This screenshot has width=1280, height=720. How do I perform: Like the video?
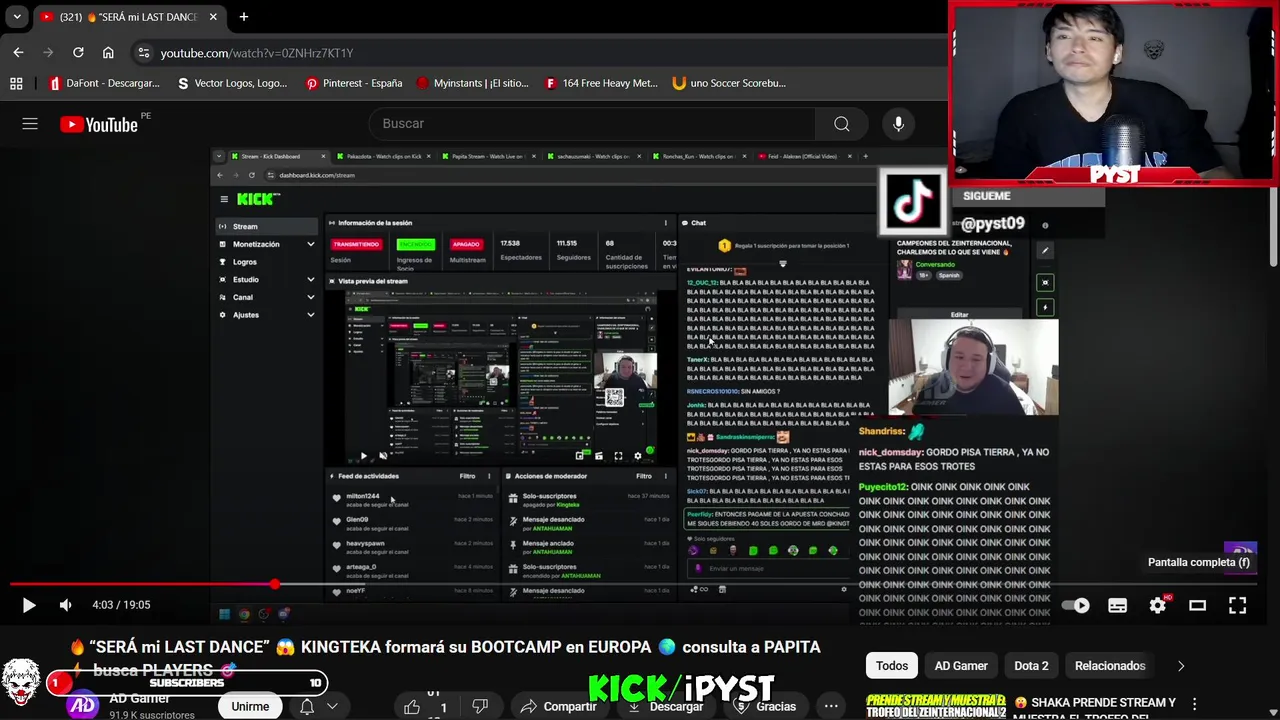point(412,707)
